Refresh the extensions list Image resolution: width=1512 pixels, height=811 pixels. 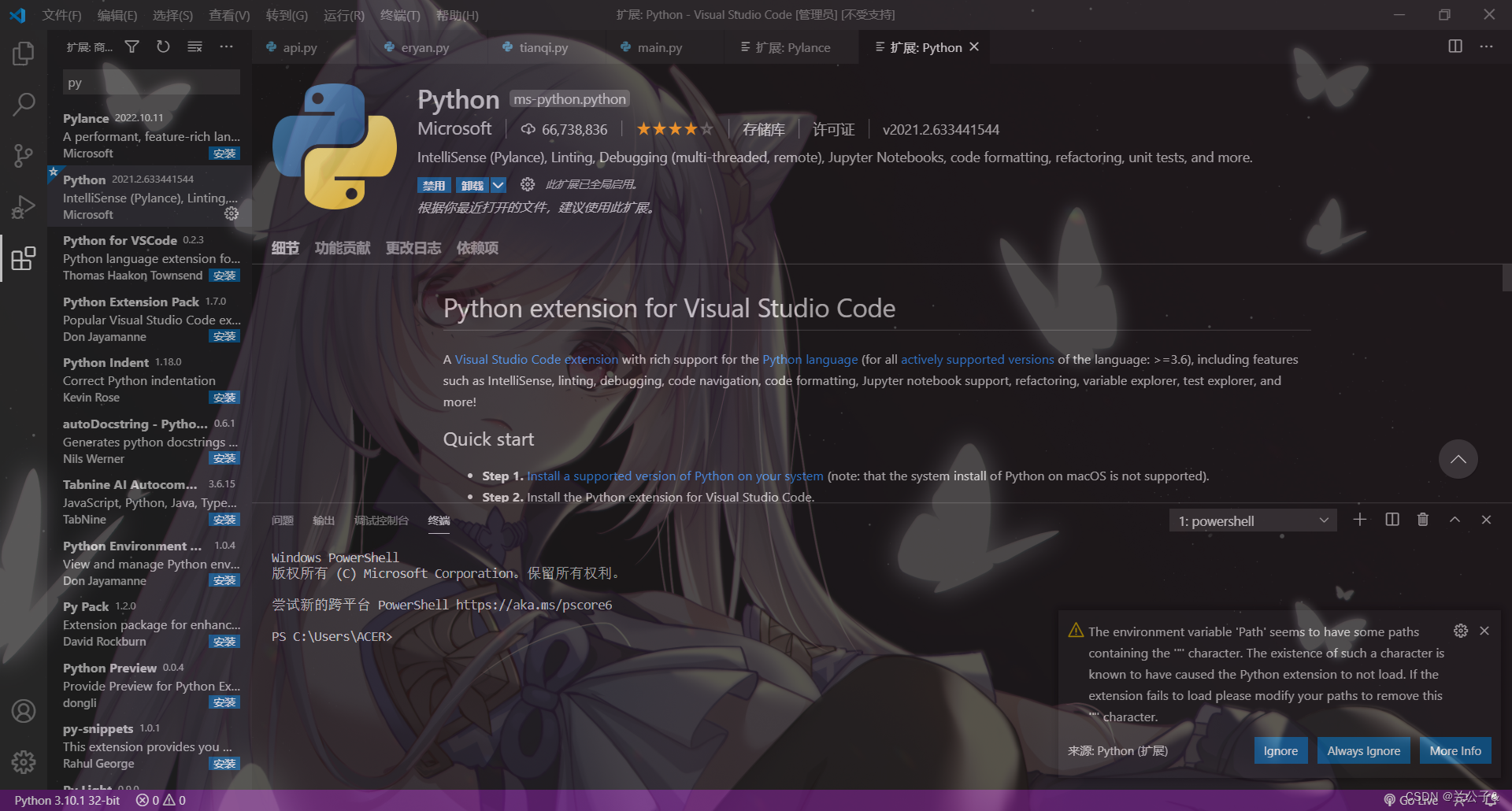point(163,47)
